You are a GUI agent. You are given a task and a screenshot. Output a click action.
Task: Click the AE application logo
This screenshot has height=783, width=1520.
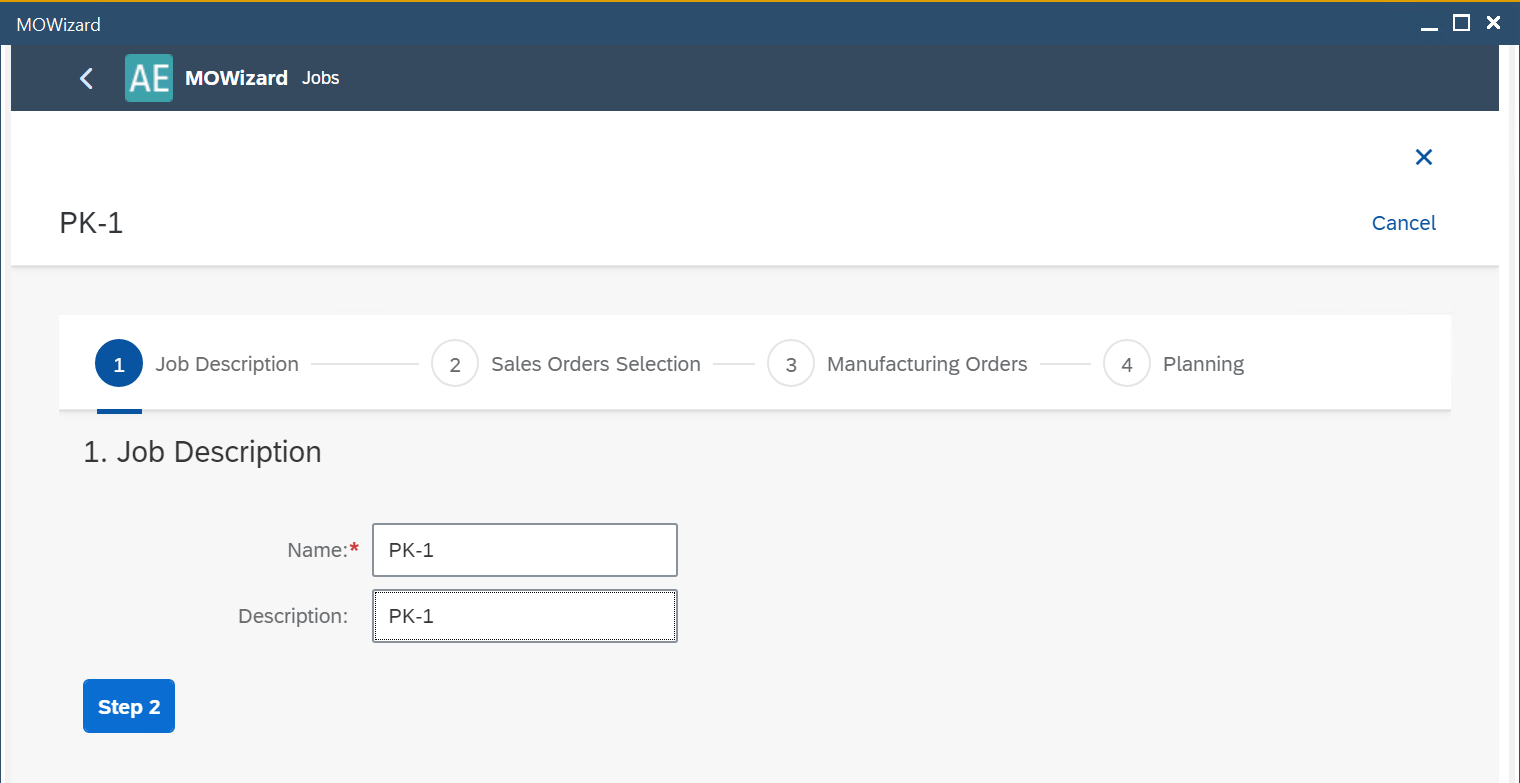pyautogui.click(x=148, y=78)
